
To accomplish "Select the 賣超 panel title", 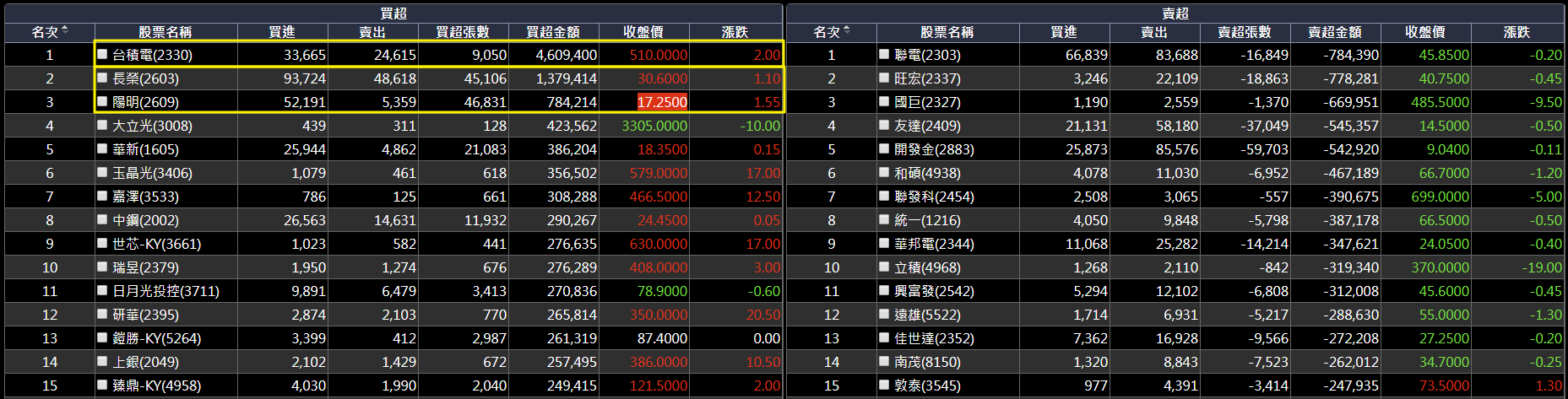I will pos(1175,13).
